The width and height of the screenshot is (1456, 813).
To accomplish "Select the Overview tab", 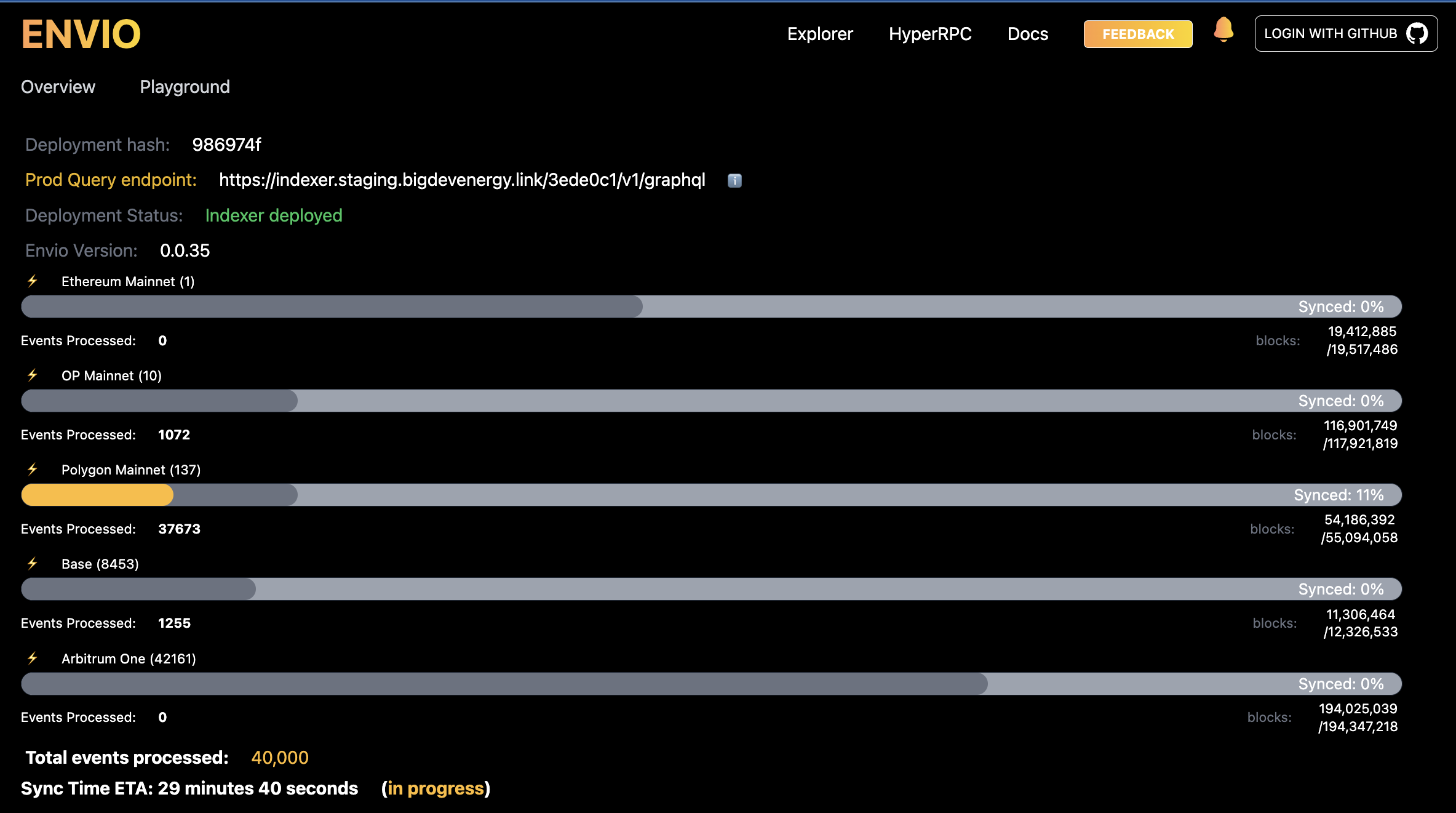I will [58, 87].
